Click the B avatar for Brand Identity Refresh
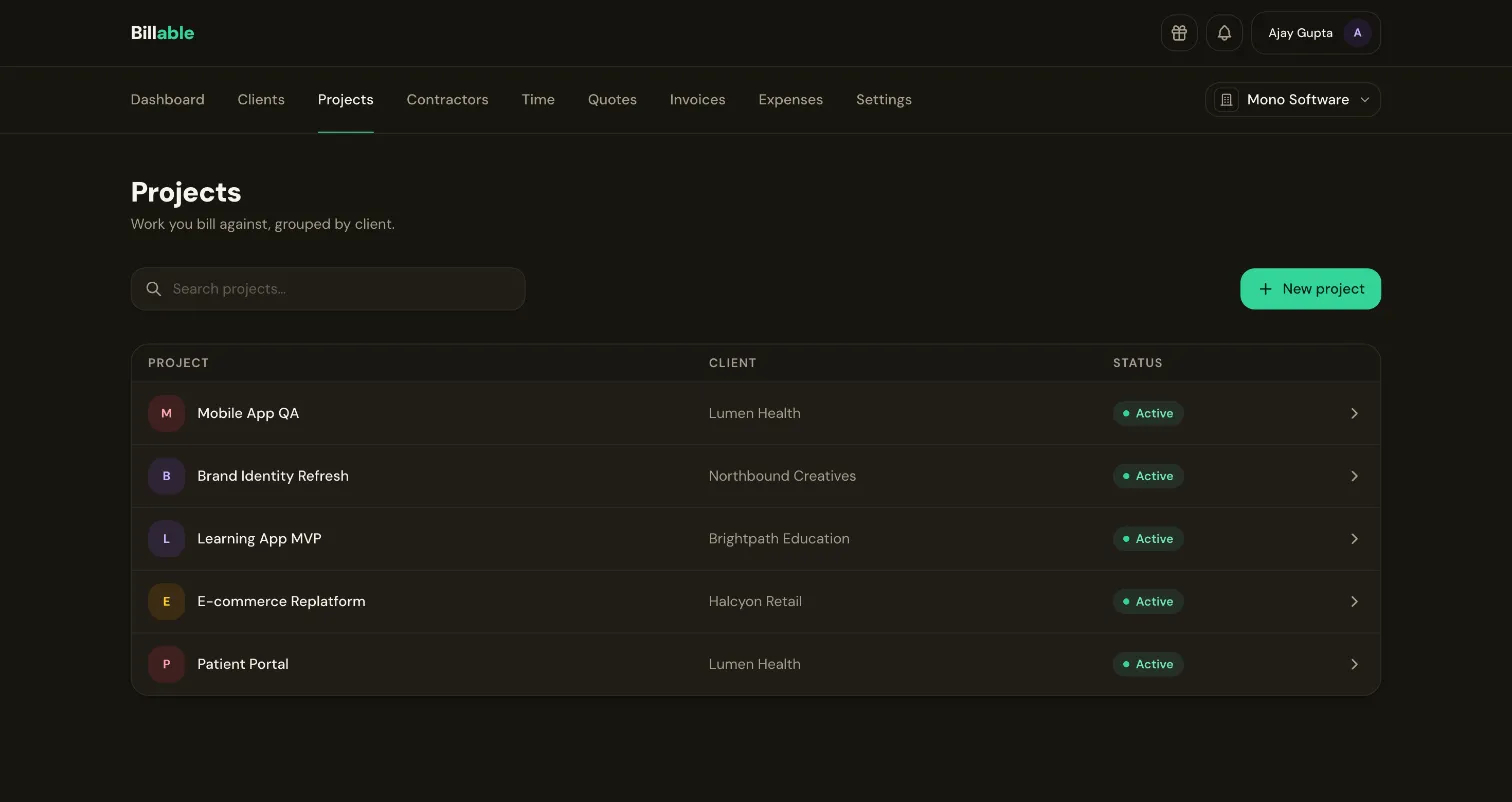This screenshot has height=802, width=1512. point(166,476)
